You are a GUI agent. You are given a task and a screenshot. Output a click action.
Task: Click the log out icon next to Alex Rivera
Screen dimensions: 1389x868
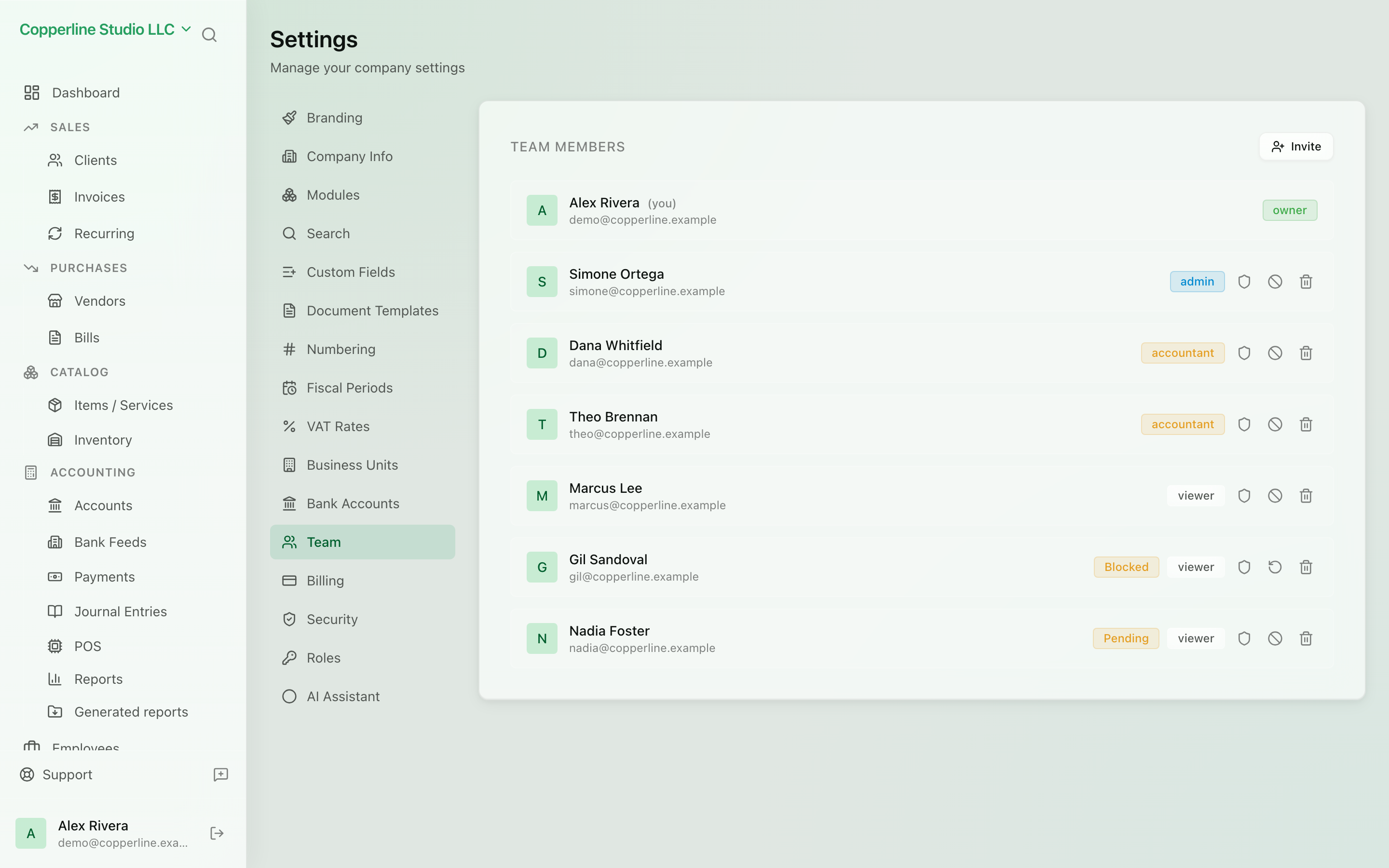[217, 834]
